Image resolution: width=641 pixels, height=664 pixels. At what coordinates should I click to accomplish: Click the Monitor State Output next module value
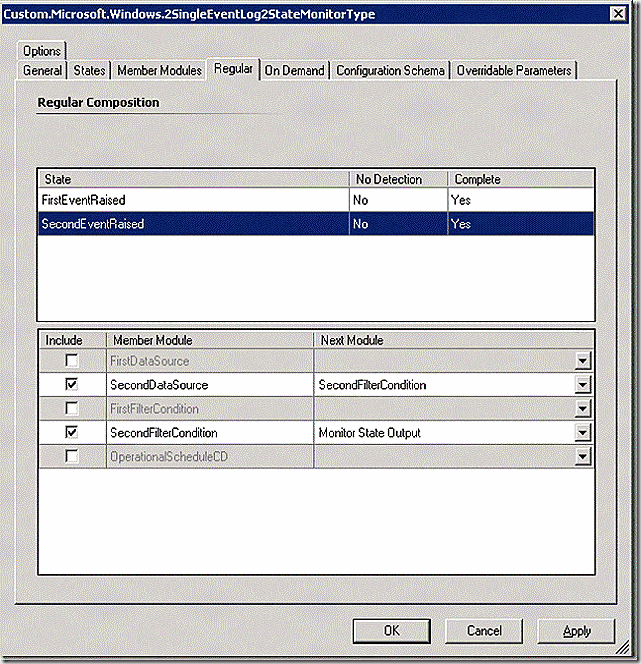point(370,433)
